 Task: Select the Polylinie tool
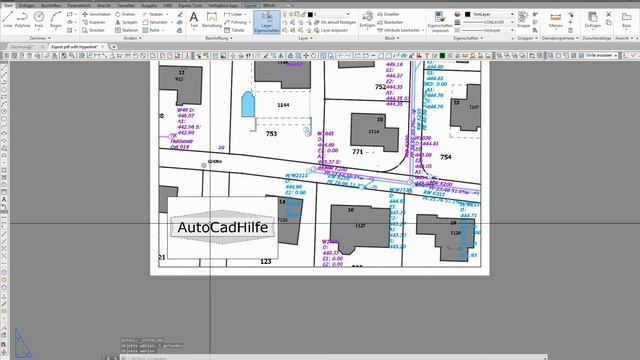coord(22,19)
